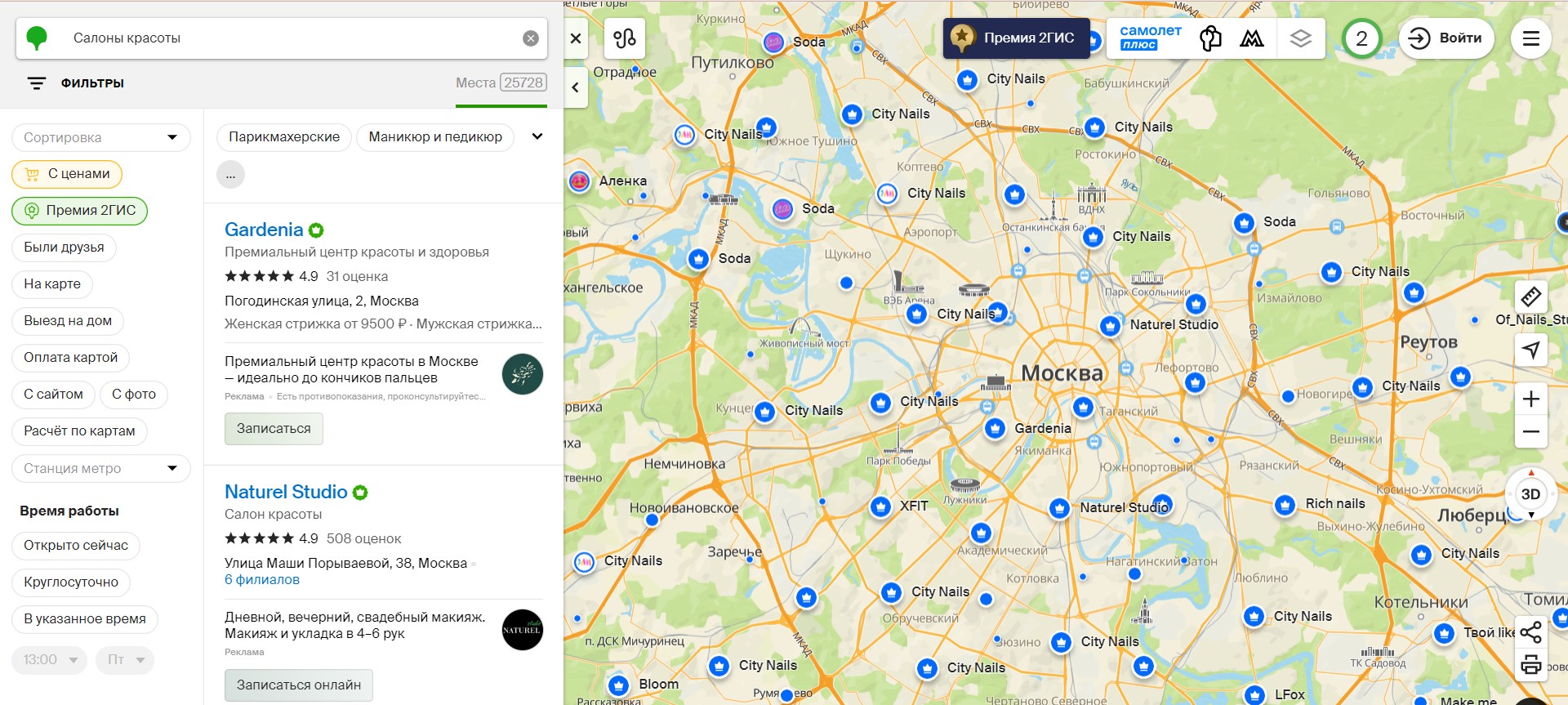Screen dimensions: 1568x705
Task: Click the Gardenia marker on the map
Action: (995, 428)
